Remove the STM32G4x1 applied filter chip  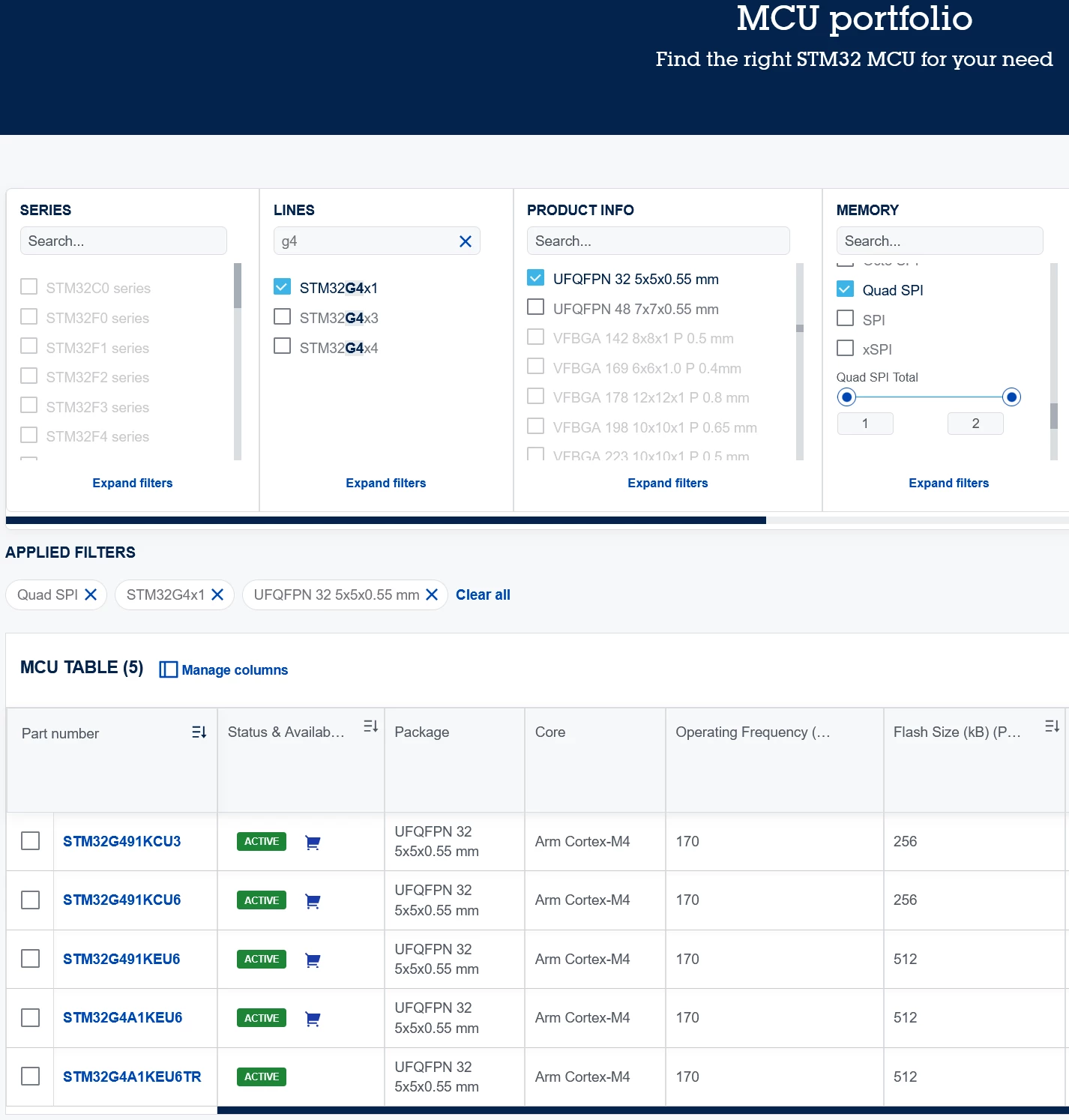point(217,594)
